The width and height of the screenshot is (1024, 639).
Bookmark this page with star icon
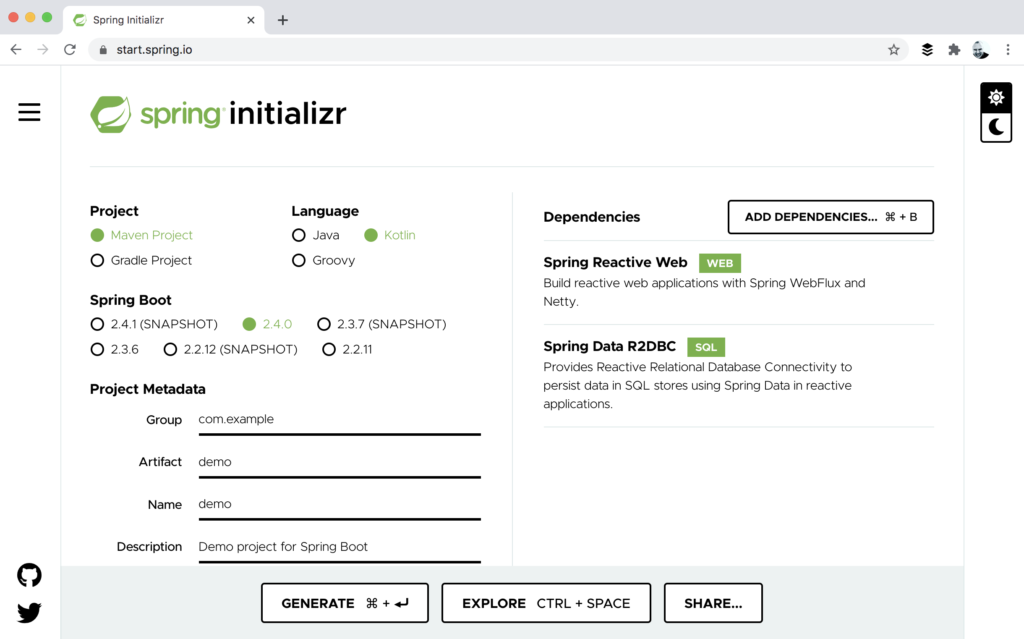(893, 50)
